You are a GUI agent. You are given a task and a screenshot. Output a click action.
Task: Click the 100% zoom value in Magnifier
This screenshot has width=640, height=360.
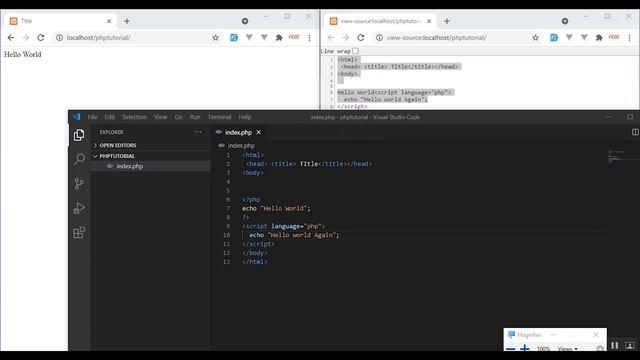tap(543, 349)
